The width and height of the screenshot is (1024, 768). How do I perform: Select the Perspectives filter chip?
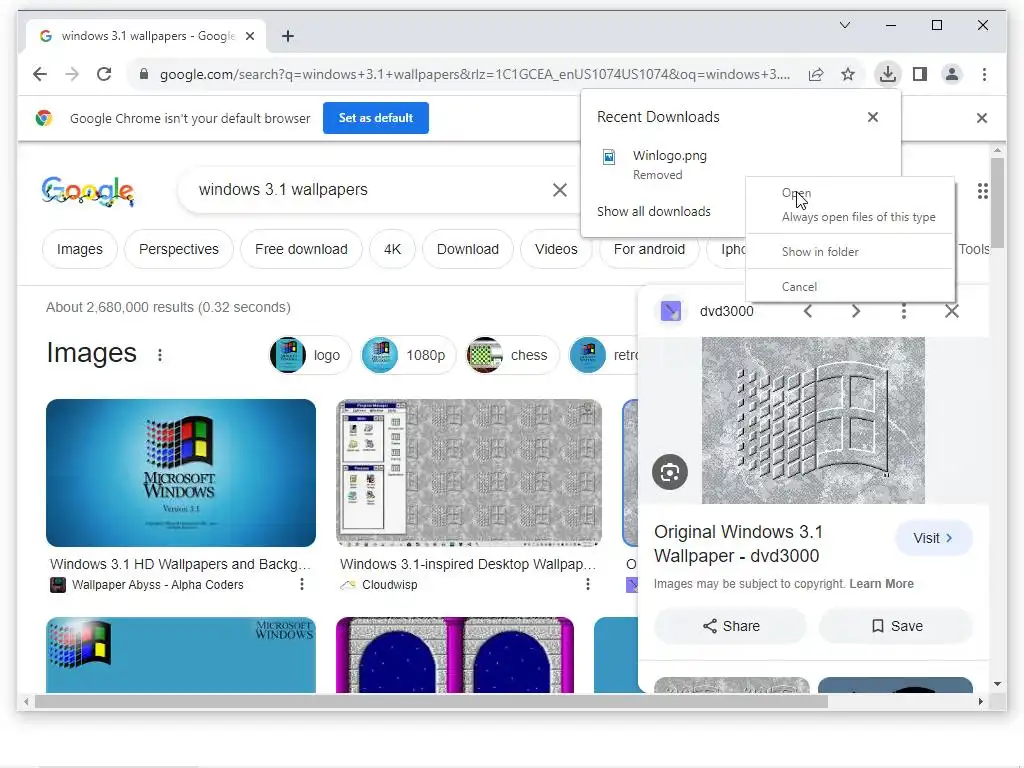click(178, 249)
